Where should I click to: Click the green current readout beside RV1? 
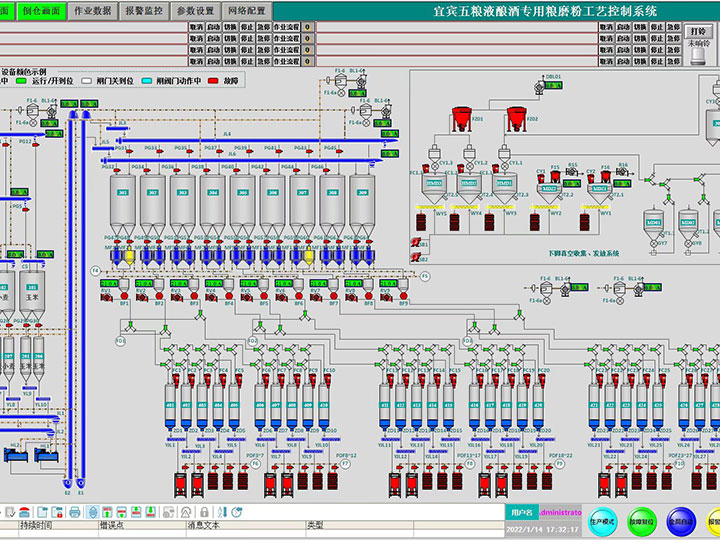(109, 283)
